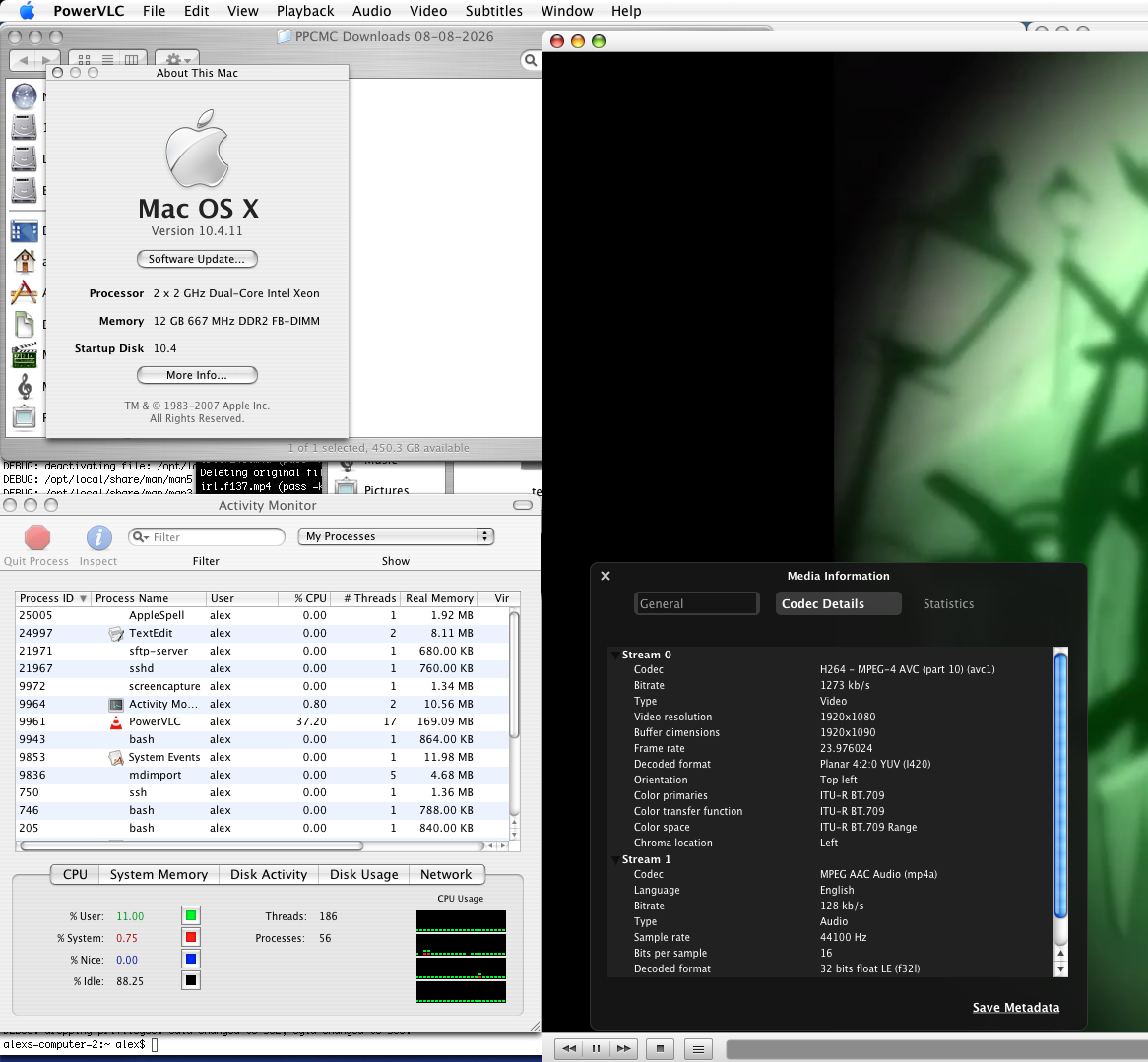Click the VLC fast forward button
This screenshot has width=1148, height=1062.
[x=624, y=1049]
